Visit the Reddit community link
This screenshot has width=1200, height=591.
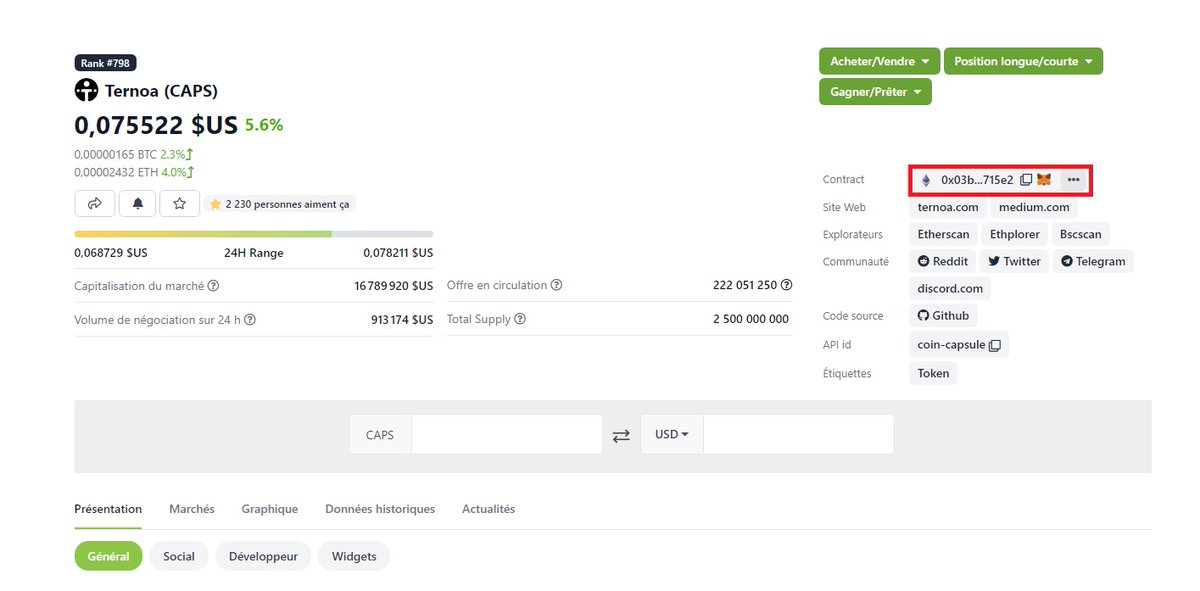click(943, 261)
